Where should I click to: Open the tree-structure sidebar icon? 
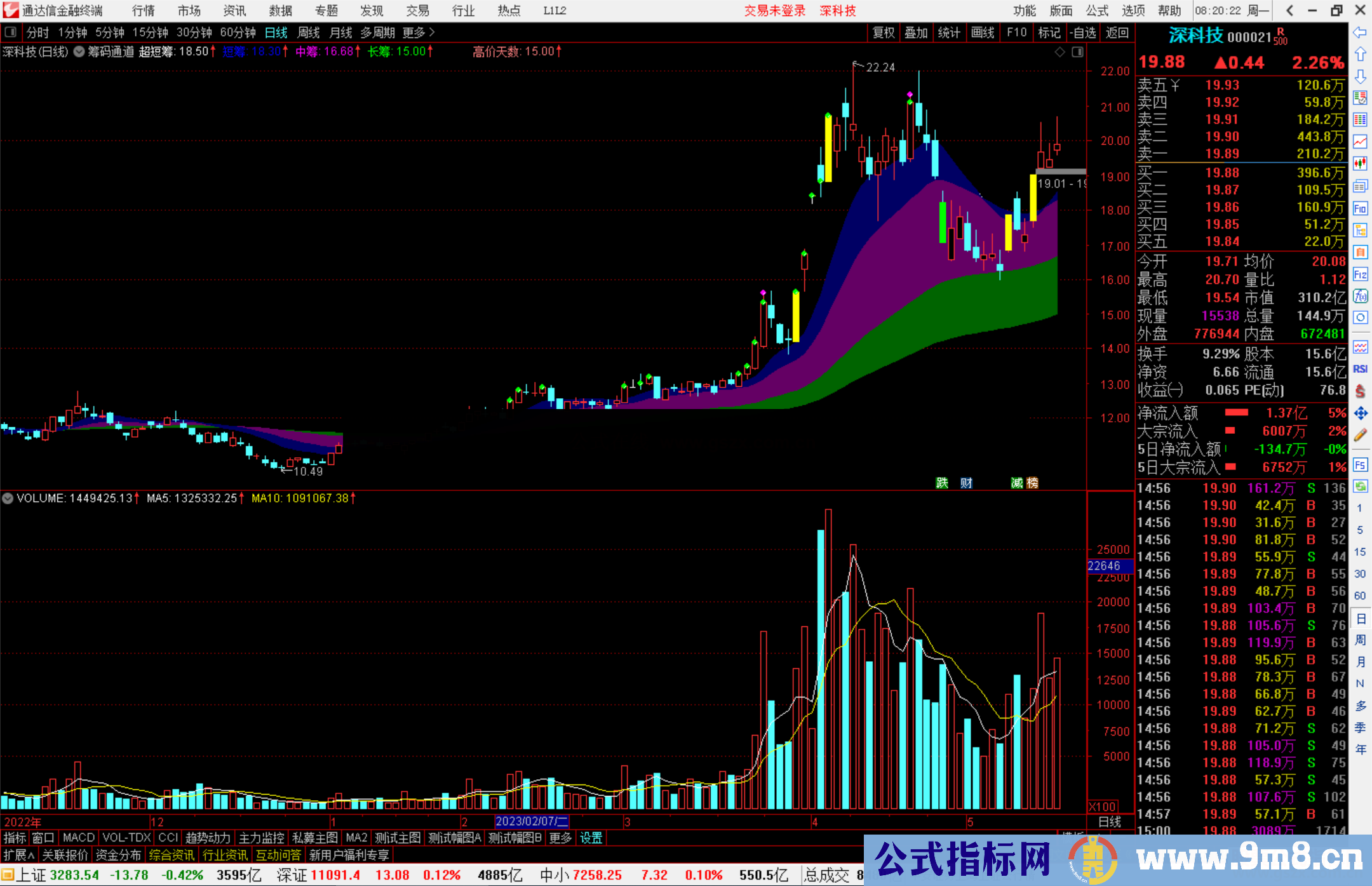pyautogui.click(x=1360, y=230)
